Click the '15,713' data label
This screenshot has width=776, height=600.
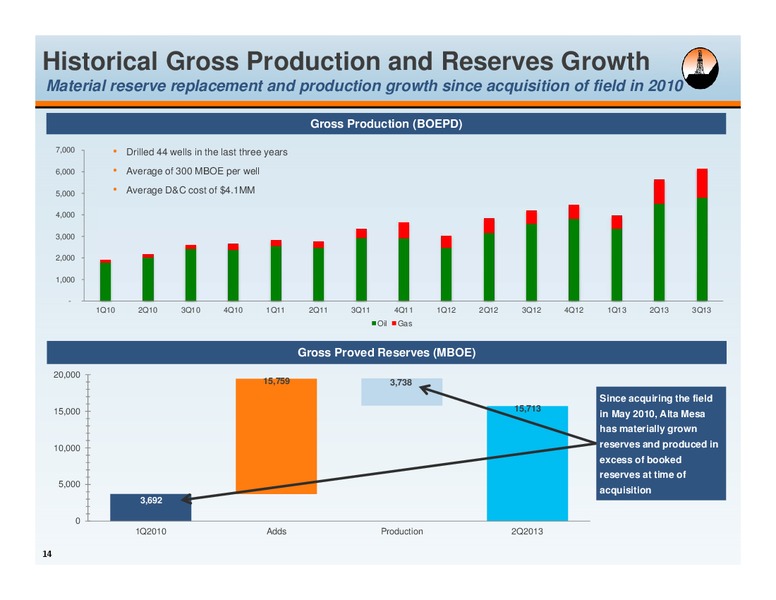click(528, 408)
